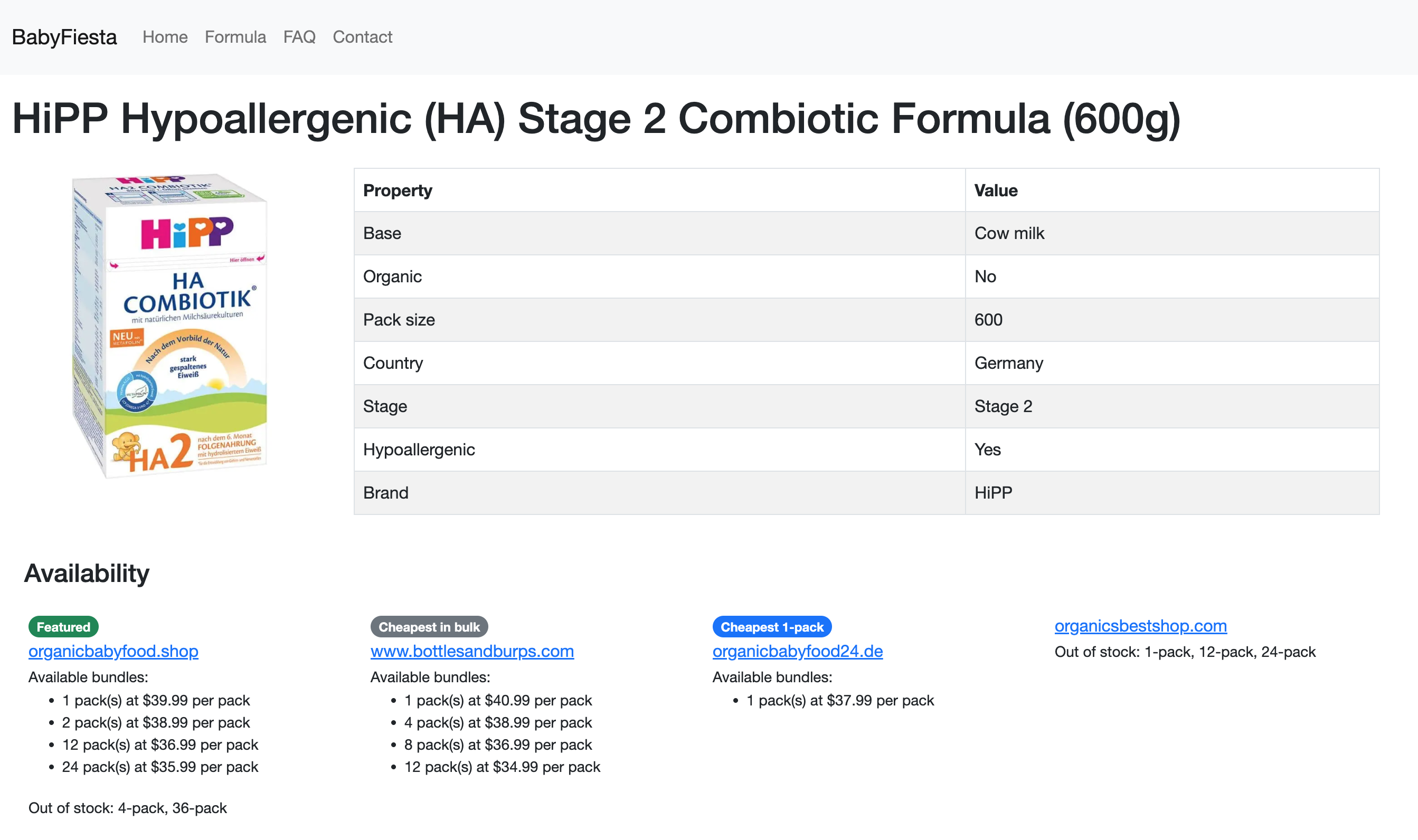Click Out of stock: 4-pack, 36-pack text

tap(127, 808)
